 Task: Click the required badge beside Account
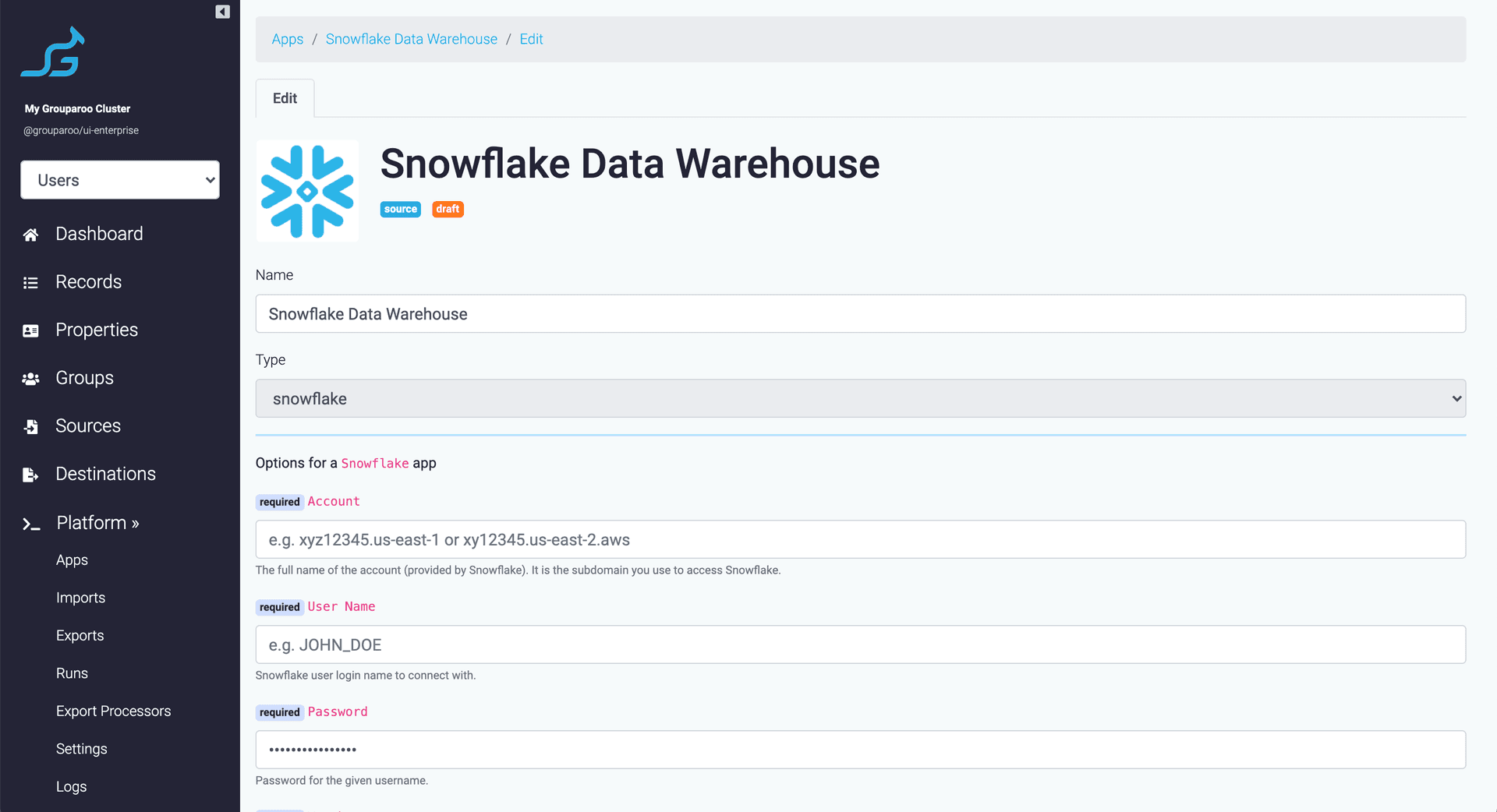point(279,502)
